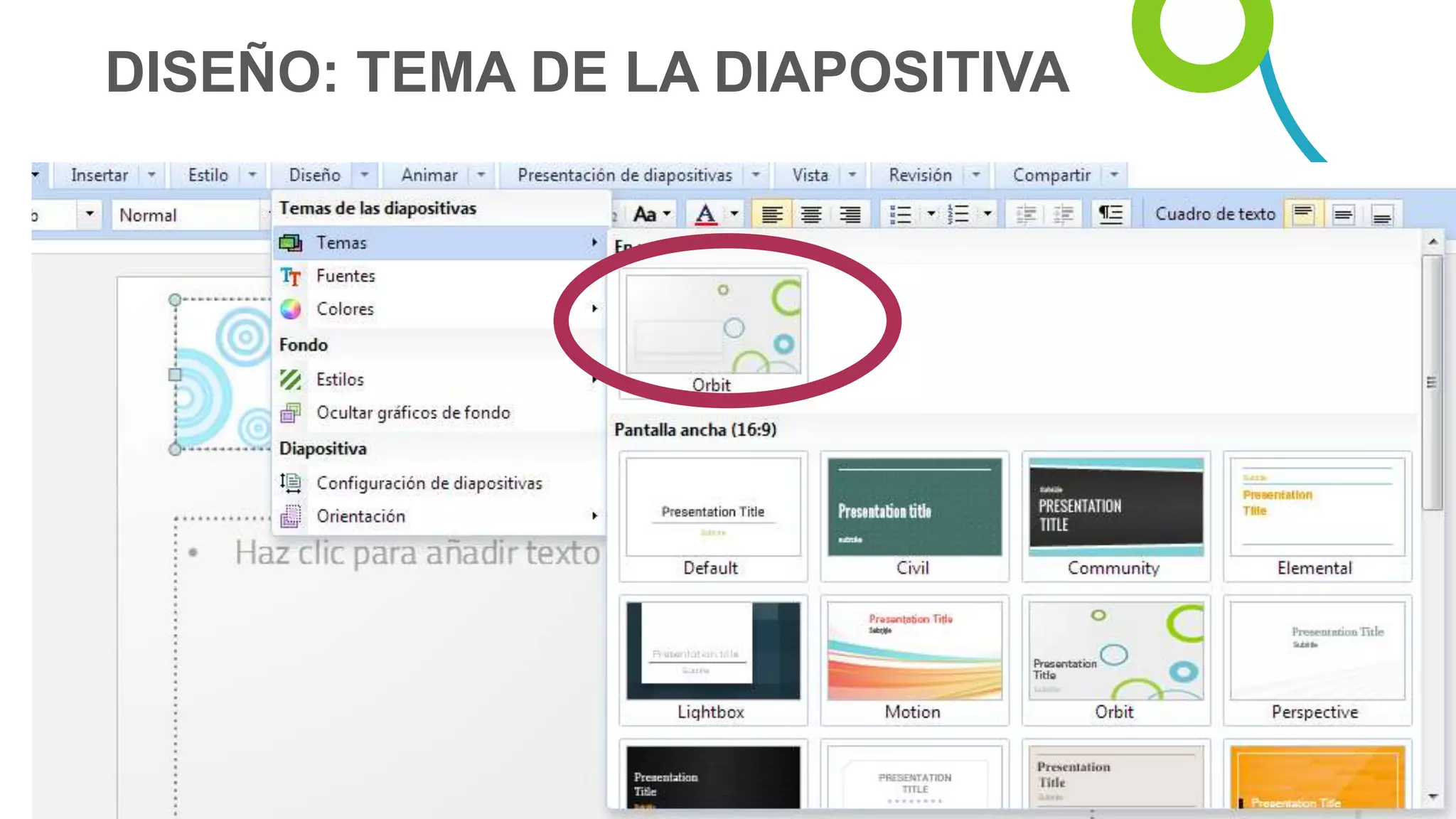This screenshot has width=1456, height=819.
Task: Open the Revisión dropdown arrow
Action: coord(976,175)
